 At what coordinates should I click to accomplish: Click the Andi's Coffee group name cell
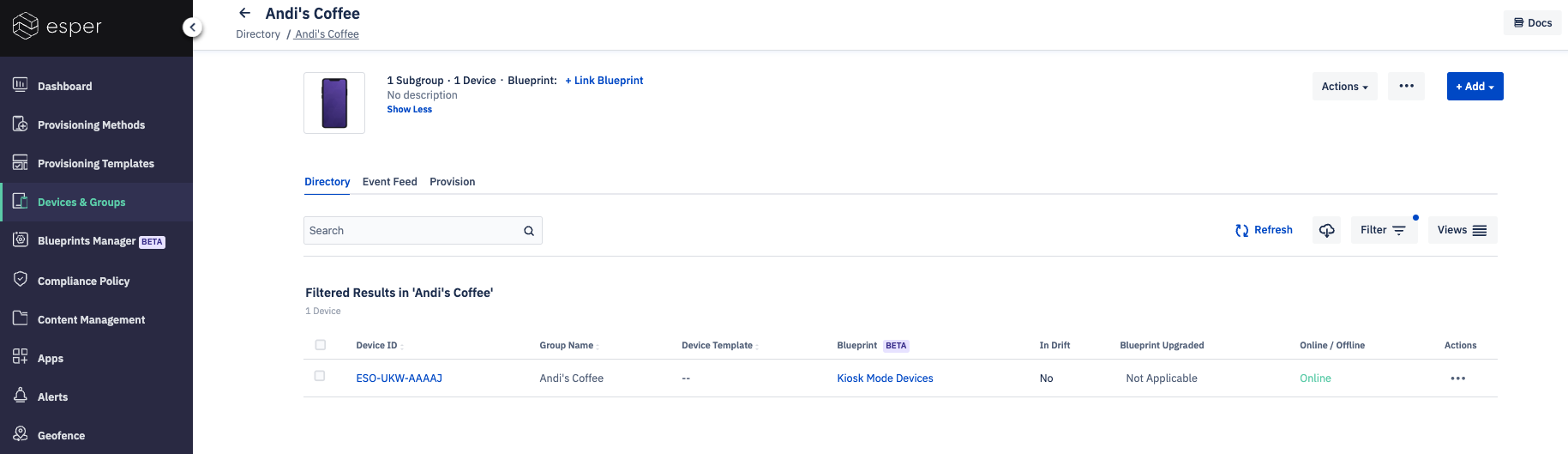[x=571, y=378]
